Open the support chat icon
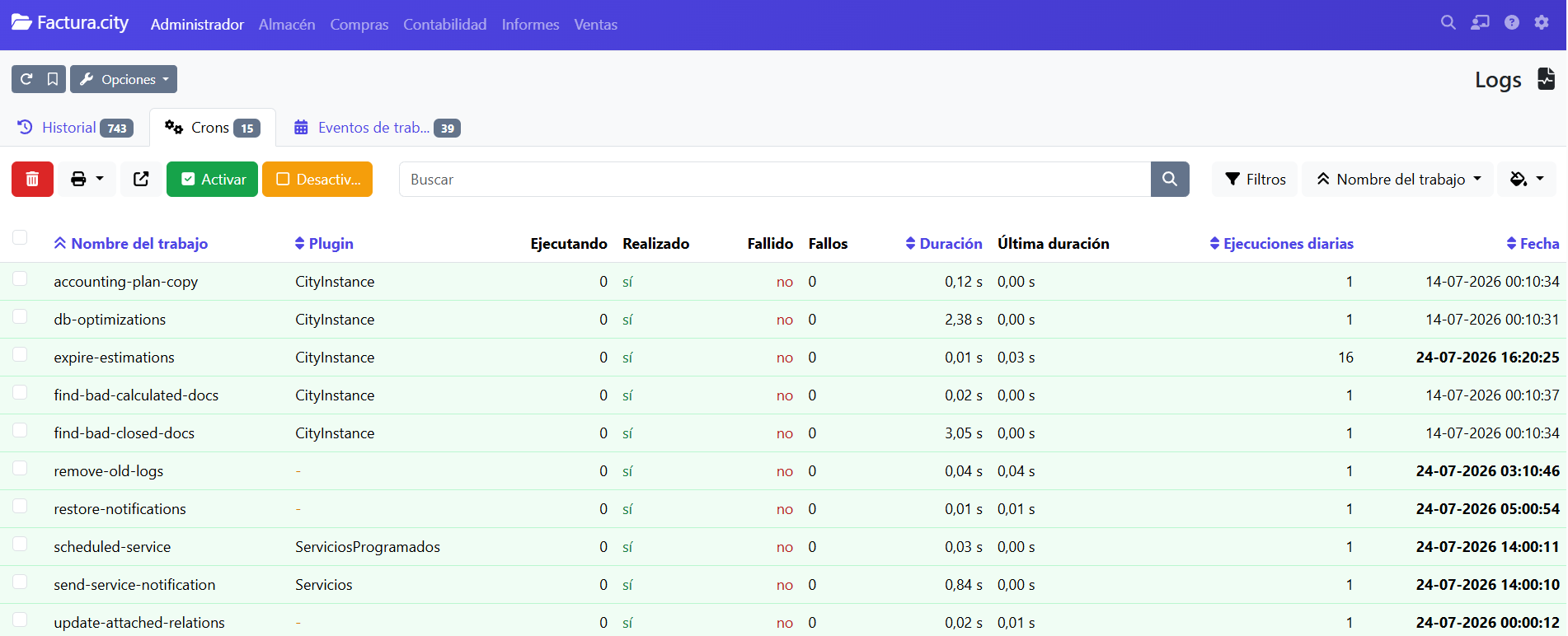 pos(1480,23)
